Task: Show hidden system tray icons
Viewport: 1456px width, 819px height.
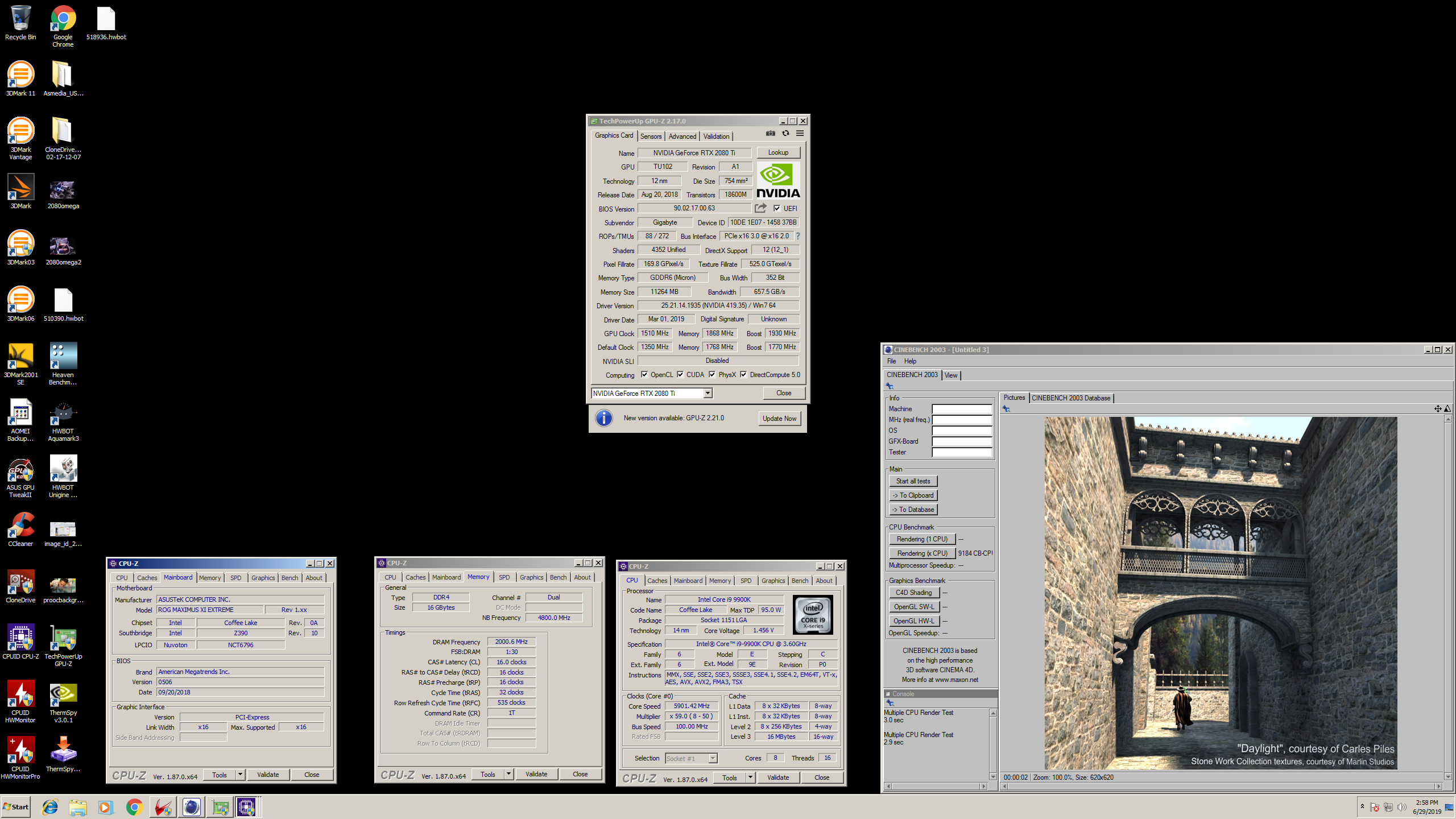Action: (x=1362, y=806)
